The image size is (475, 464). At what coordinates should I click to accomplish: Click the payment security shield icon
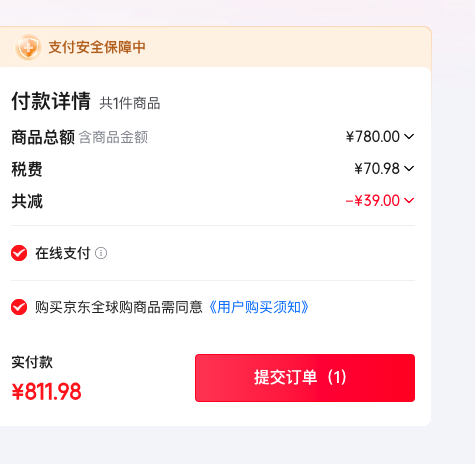coord(28,47)
